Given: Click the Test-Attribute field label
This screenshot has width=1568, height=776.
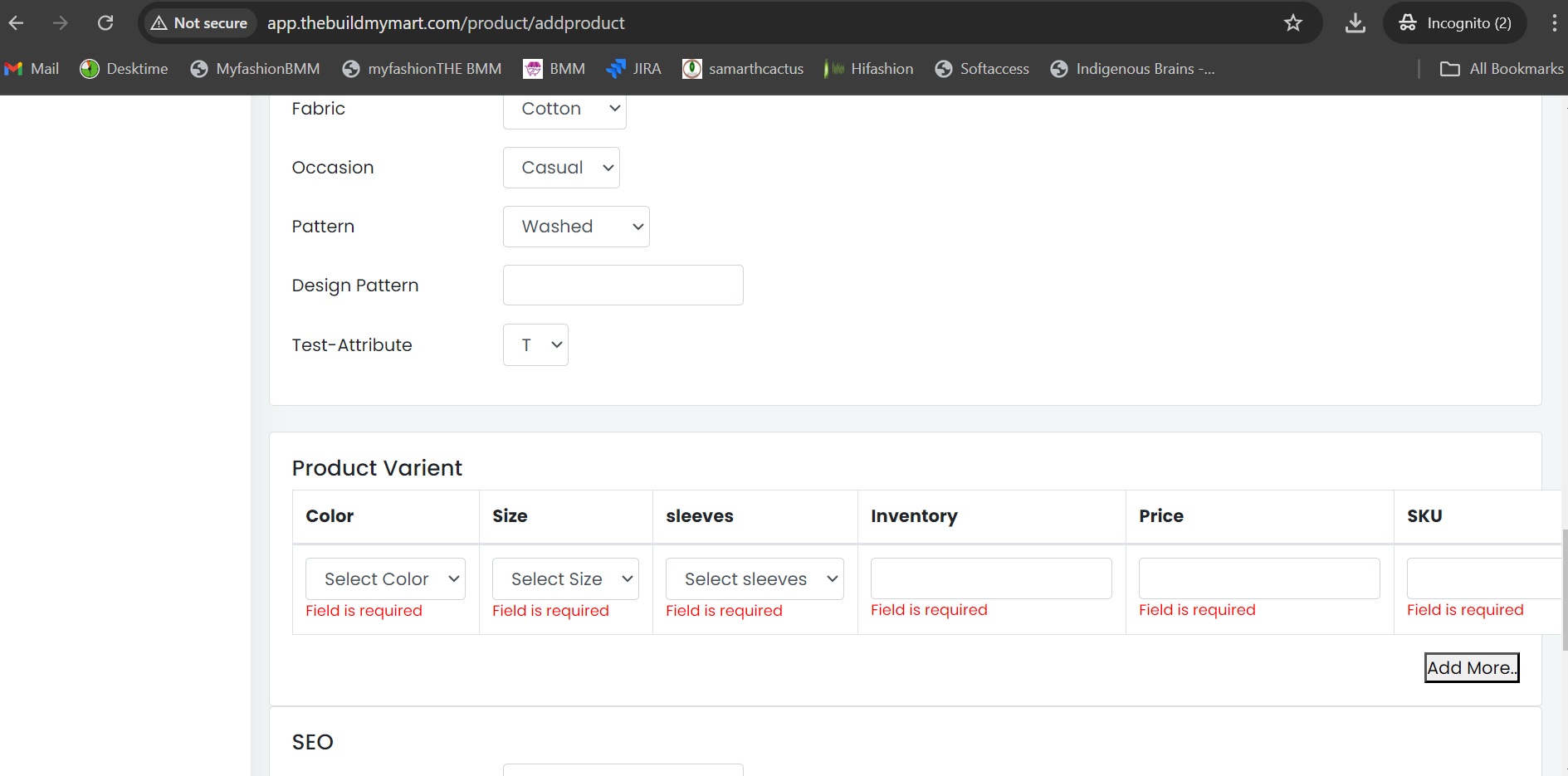Looking at the screenshot, I should (x=352, y=345).
